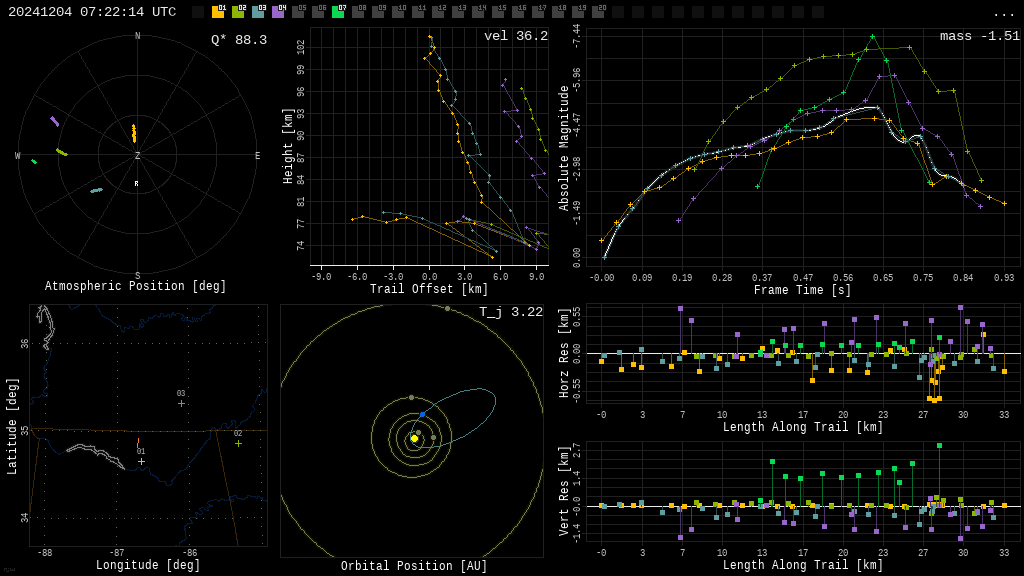The image size is (1024, 576).
Task: Click station 01 cross marker on map
Action: coord(141,461)
